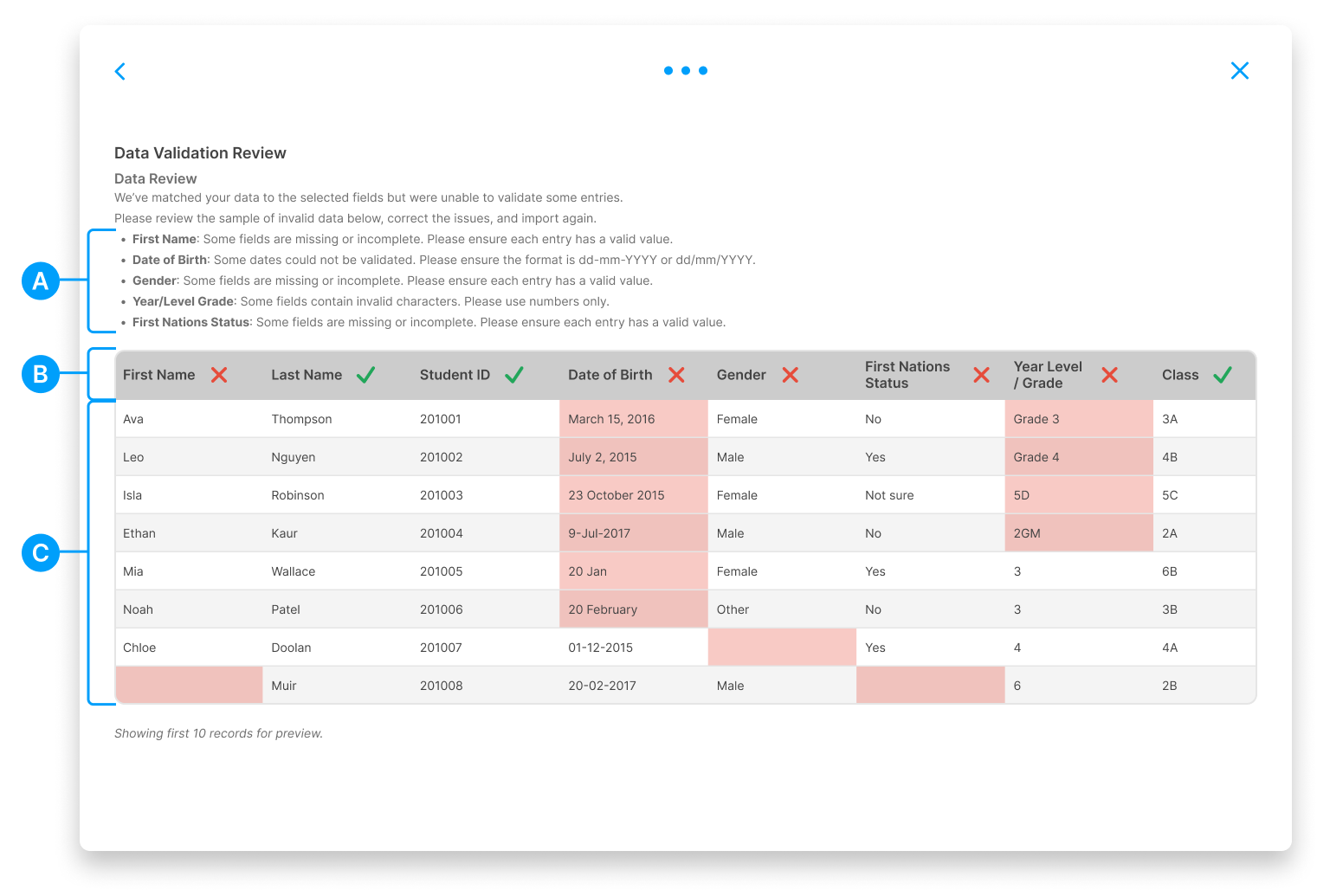Viewport: 1330px width, 896px height.
Task: Click the 'Showing first 10 records' preview note
Action: 218,732
